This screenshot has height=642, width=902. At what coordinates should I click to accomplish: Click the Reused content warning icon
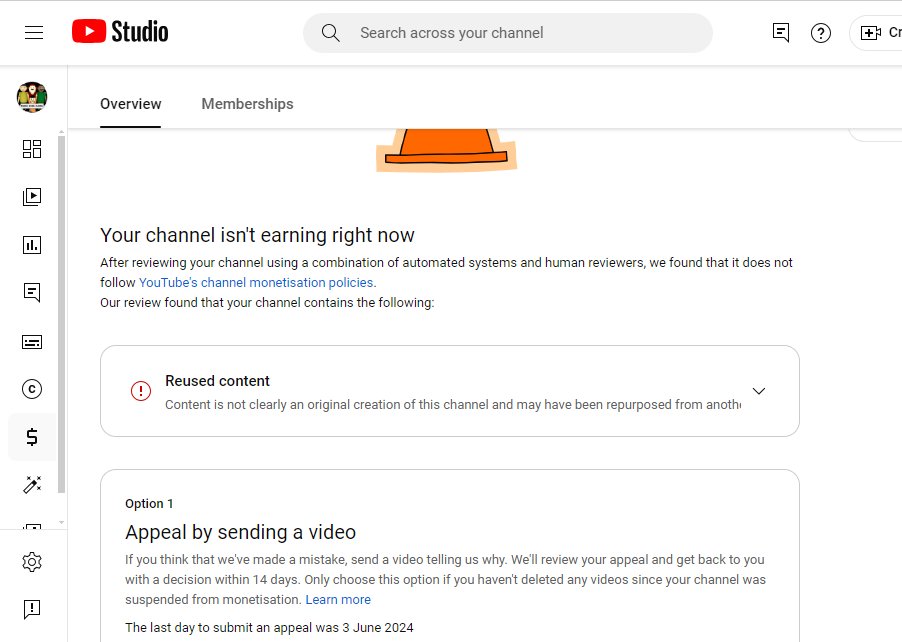(x=140, y=391)
